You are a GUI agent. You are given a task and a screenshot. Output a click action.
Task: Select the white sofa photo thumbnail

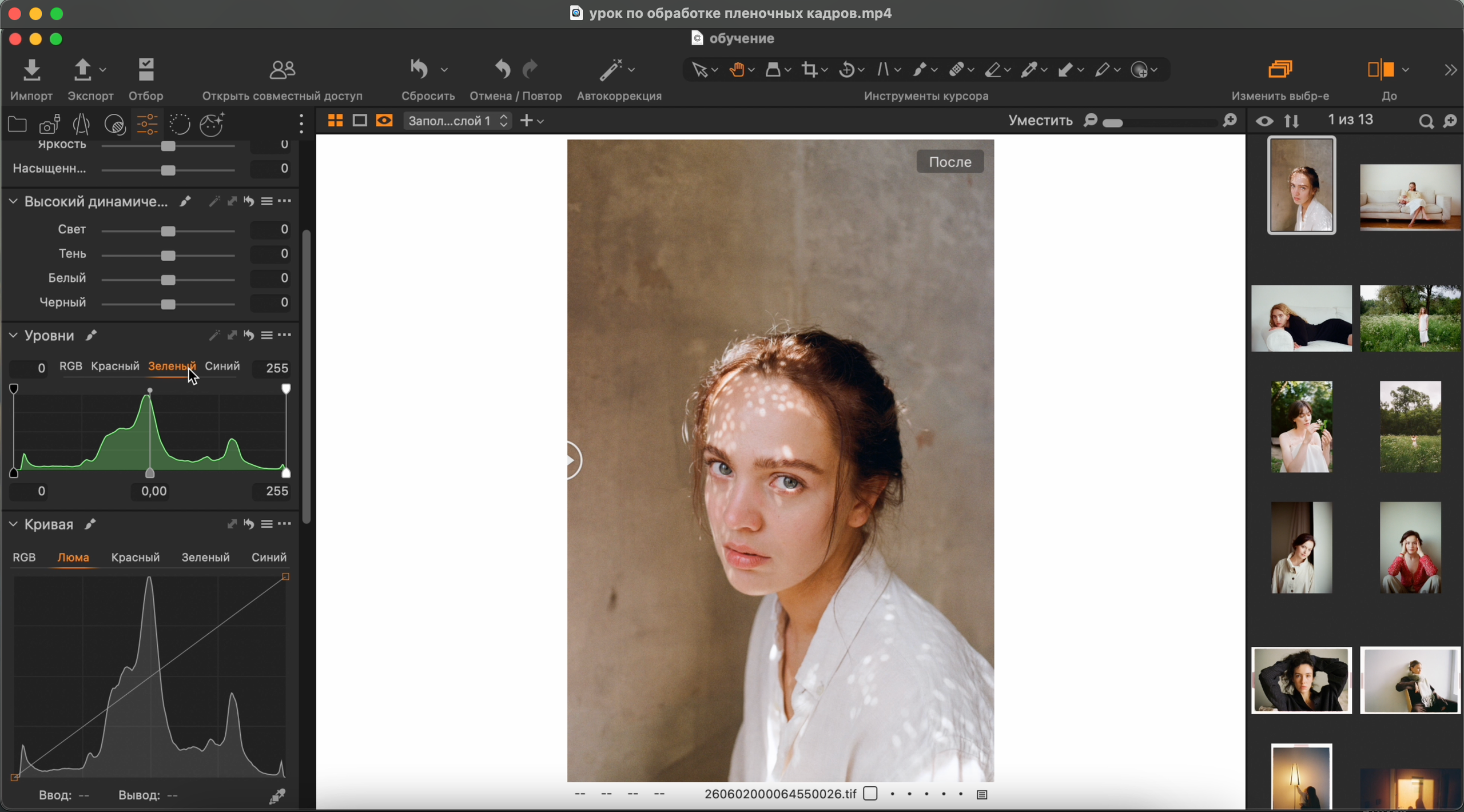[1410, 197]
